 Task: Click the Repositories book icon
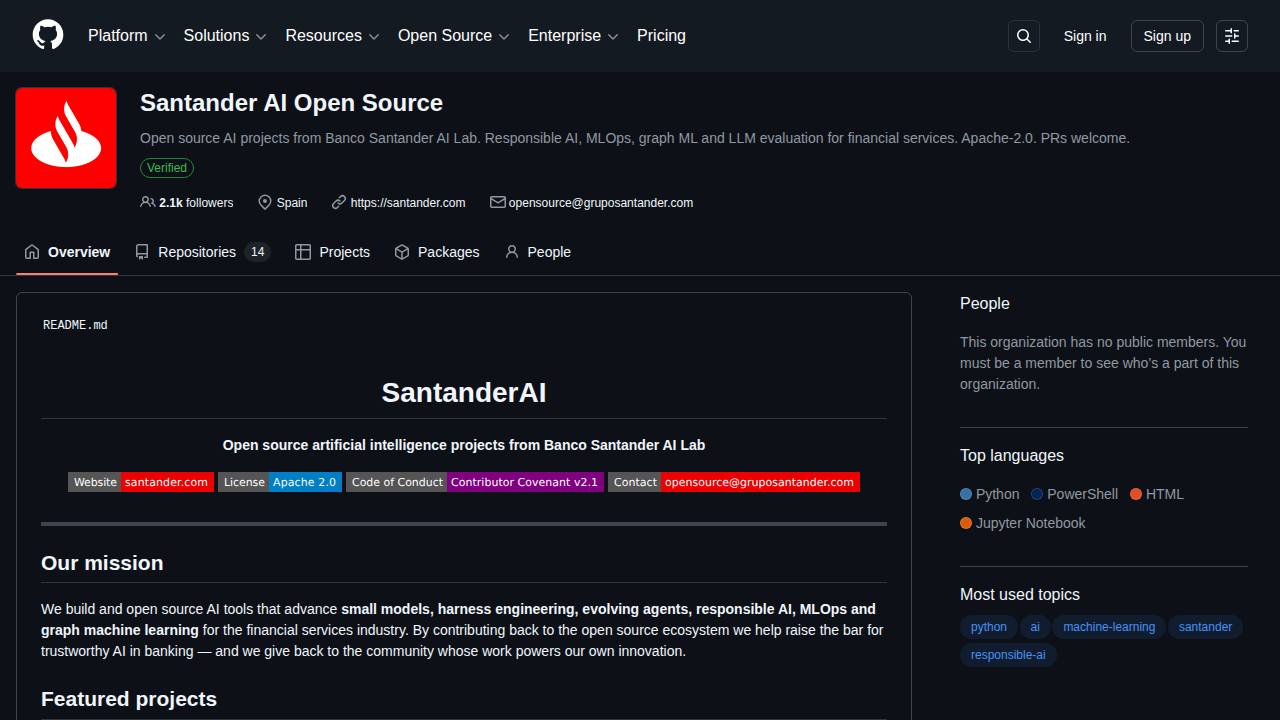pos(142,252)
